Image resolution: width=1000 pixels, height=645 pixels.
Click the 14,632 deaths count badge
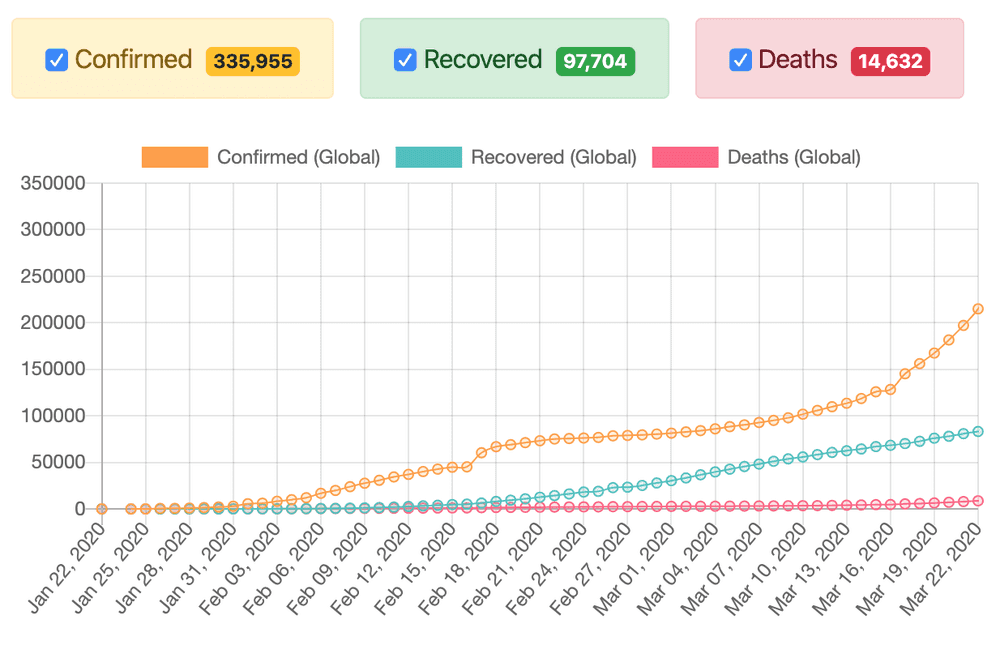[890, 61]
